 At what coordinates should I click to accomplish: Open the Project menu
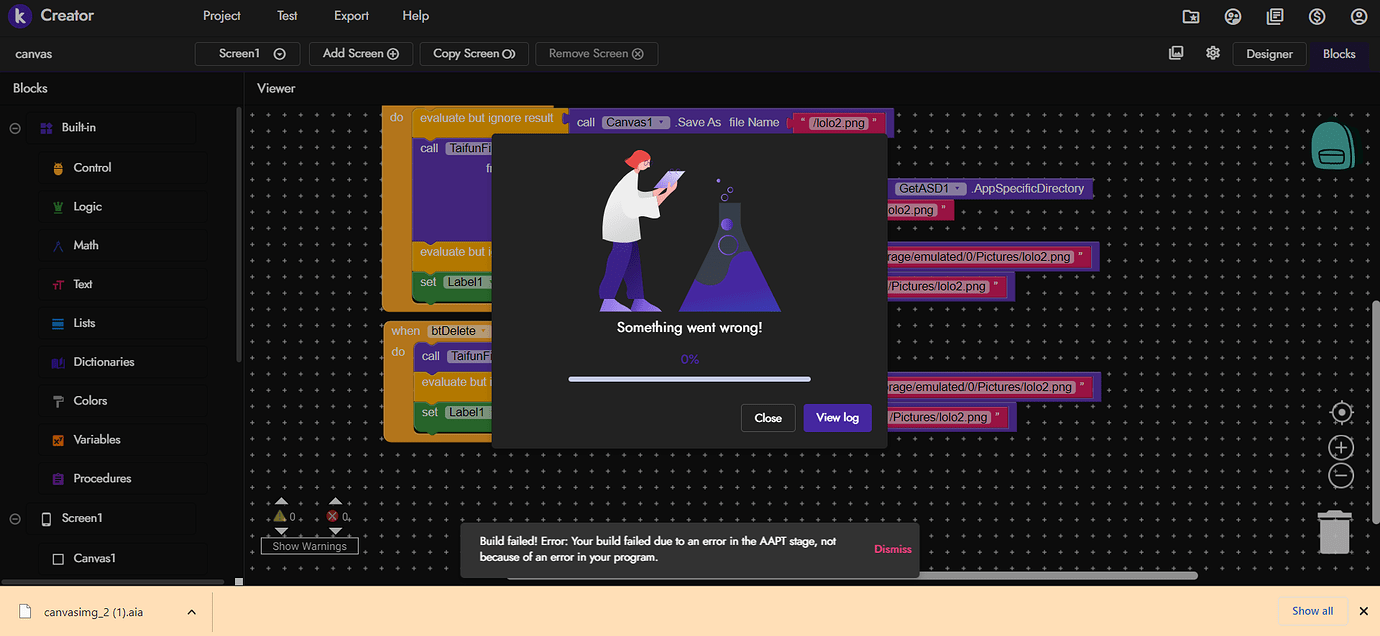[221, 16]
